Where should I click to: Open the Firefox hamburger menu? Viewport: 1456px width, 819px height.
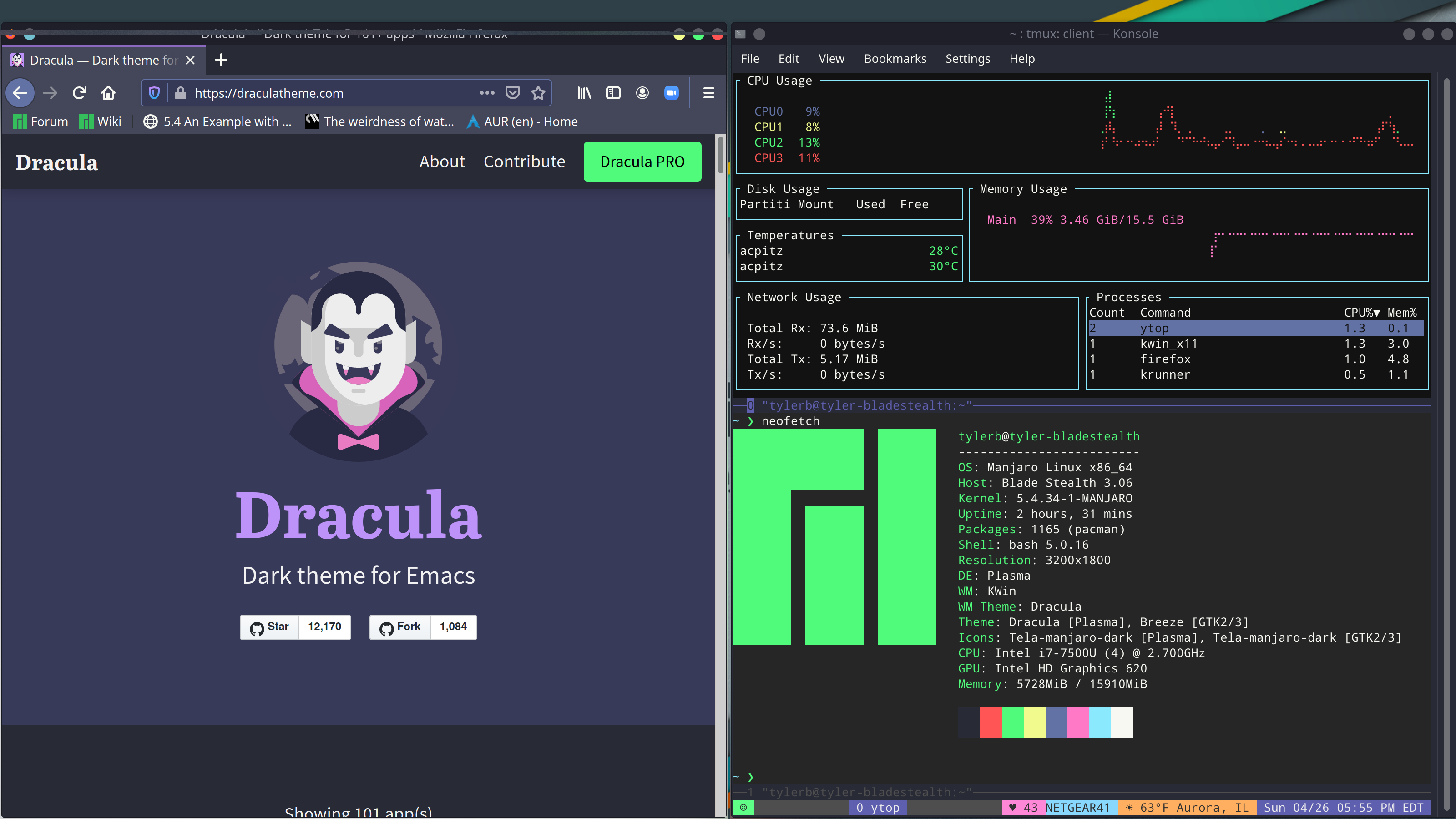[709, 93]
